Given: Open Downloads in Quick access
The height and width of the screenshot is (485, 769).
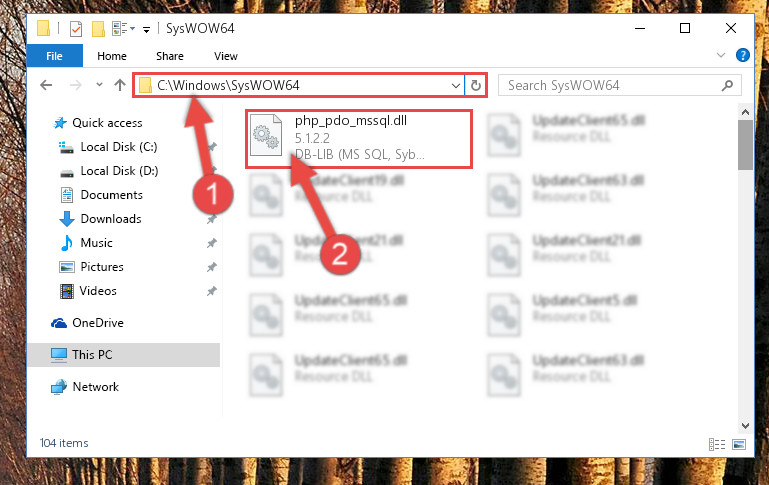Looking at the screenshot, I should (111, 219).
